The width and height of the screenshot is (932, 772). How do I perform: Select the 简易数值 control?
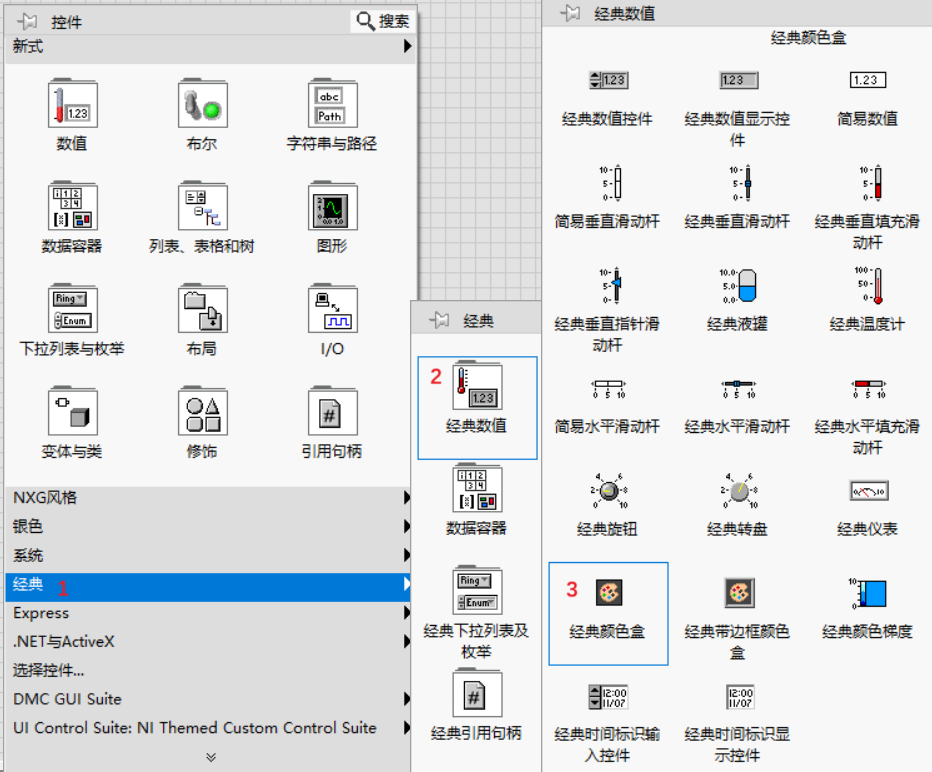[867, 80]
